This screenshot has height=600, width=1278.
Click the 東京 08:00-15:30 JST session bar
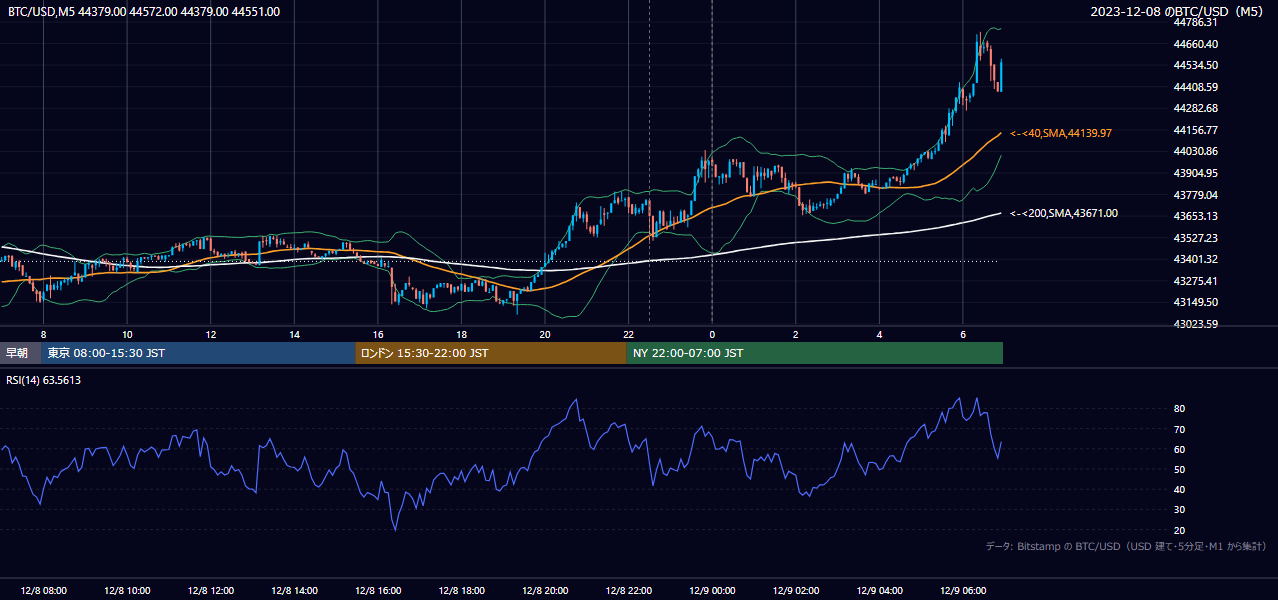pos(198,353)
